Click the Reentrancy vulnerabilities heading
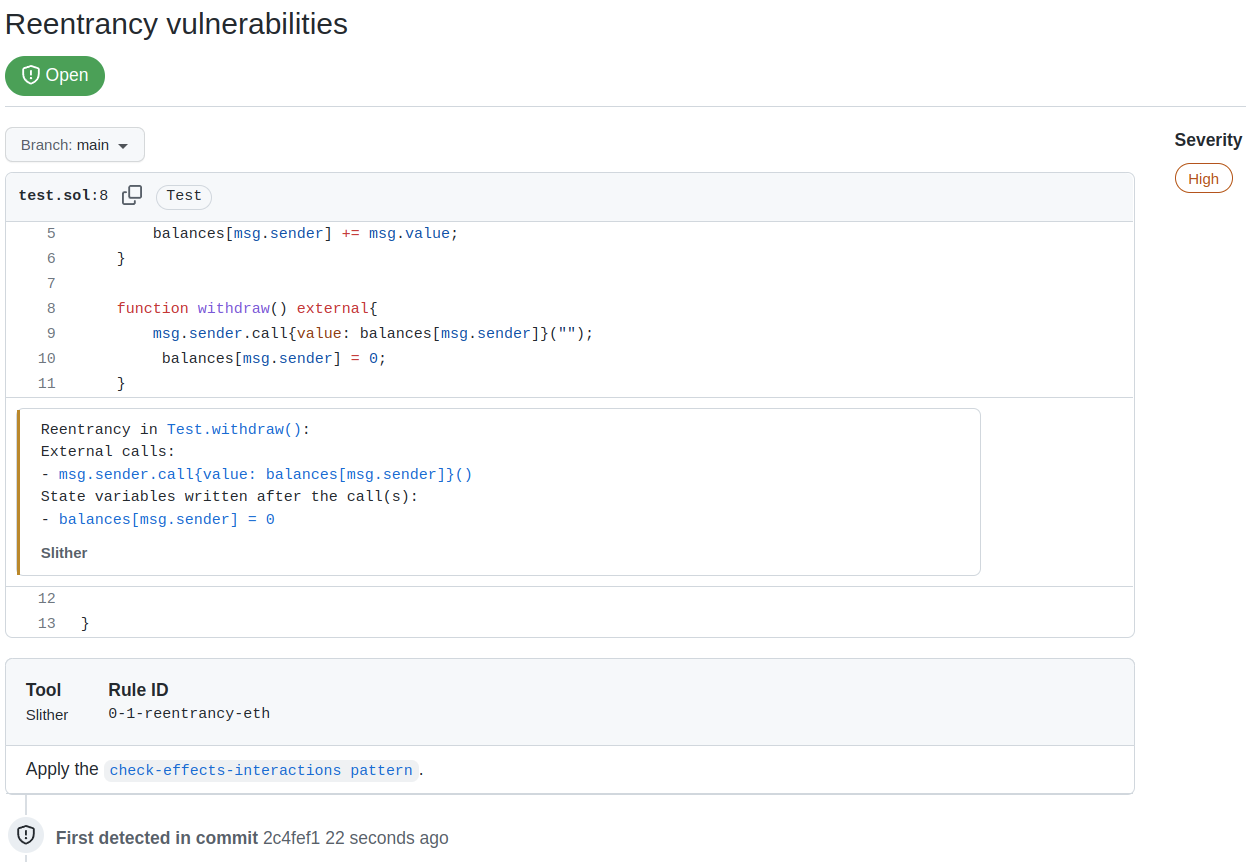Screen dimensions: 1246x862 tap(176, 24)
